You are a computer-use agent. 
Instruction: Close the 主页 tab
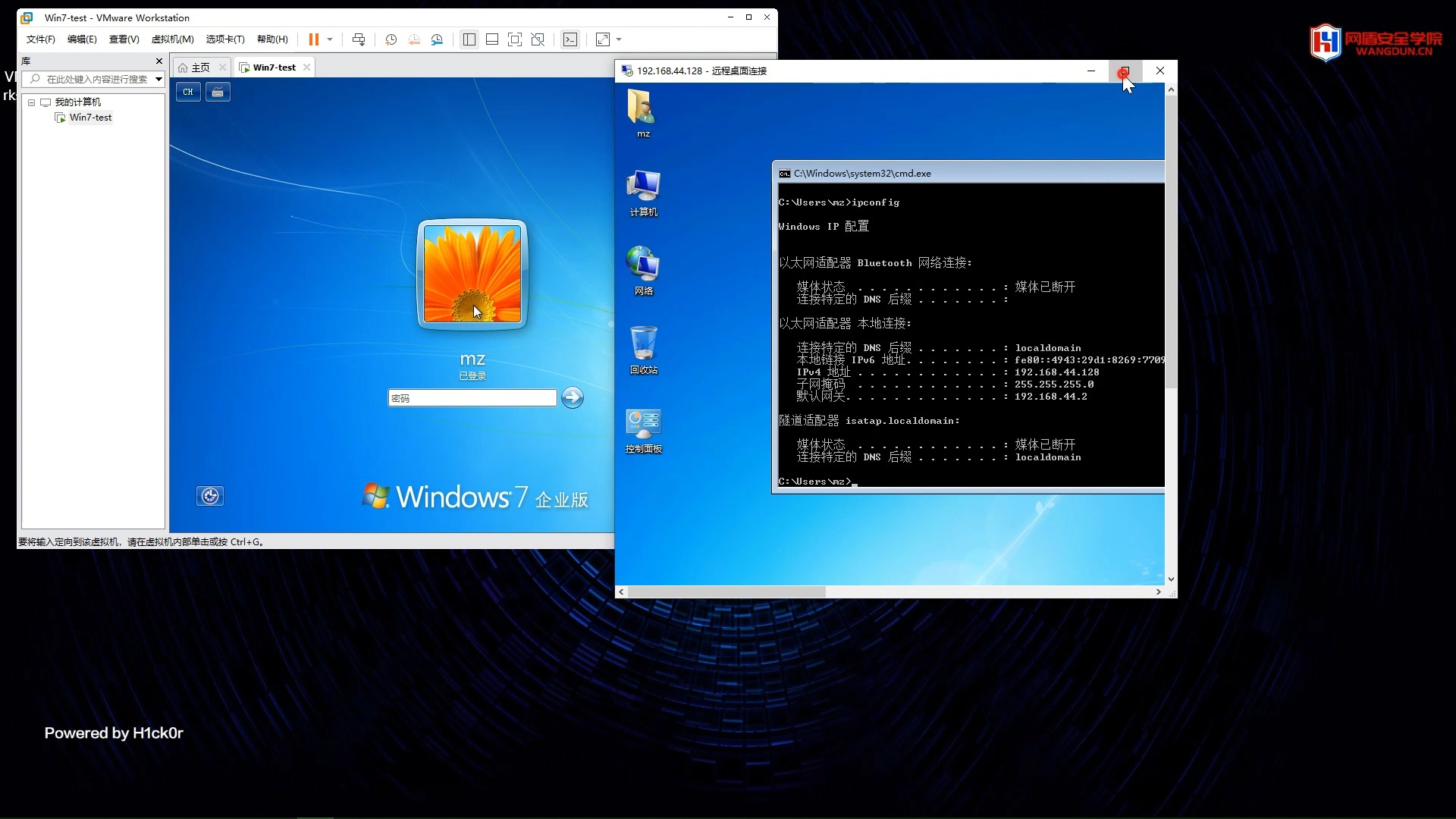[x=222, y=67]
